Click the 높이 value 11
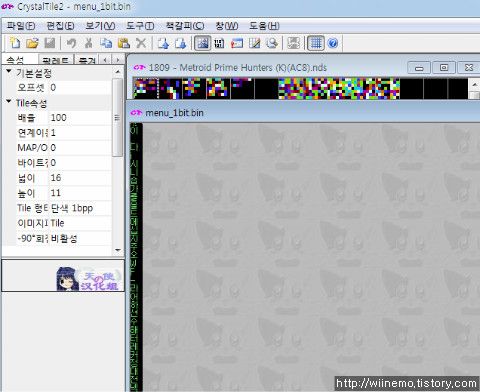 (x=80, y=193)
